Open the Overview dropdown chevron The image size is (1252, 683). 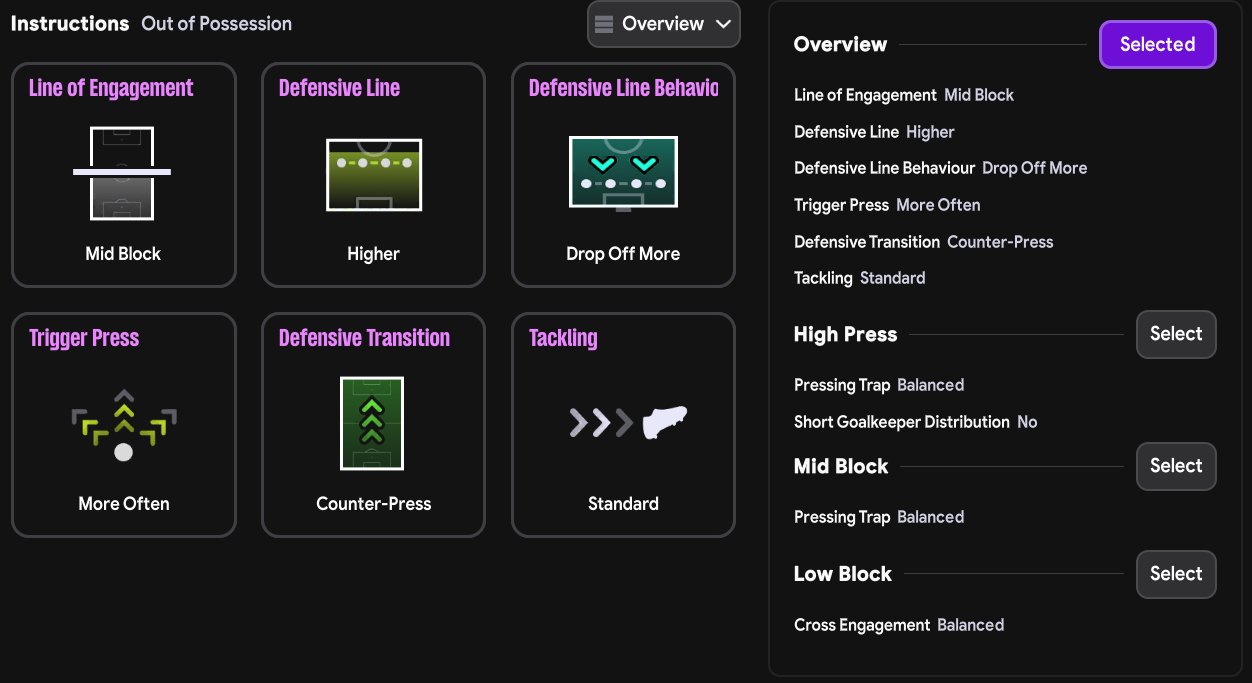(724, 25)
